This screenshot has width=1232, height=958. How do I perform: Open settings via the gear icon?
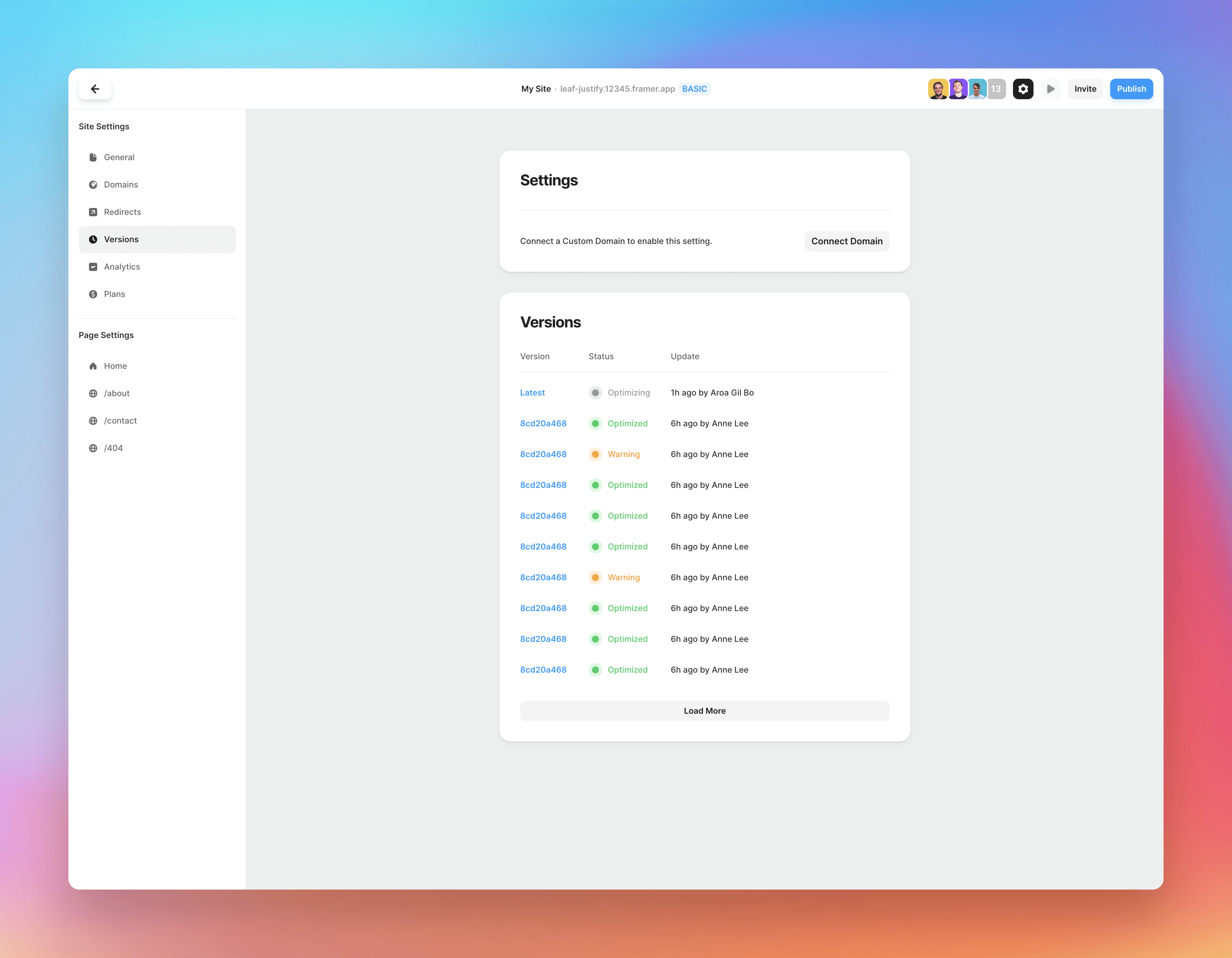pyautogui.click(x=1023, y=89)
